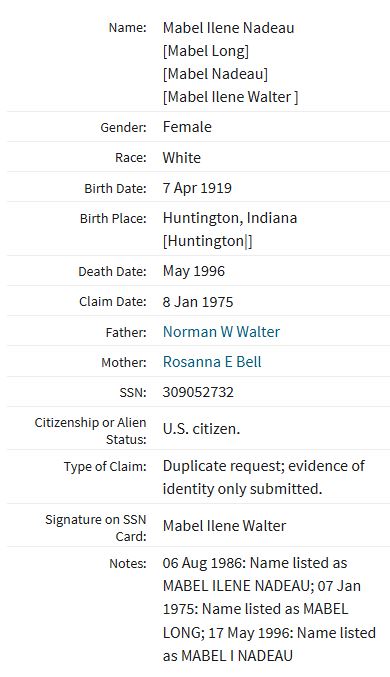This screenshot has width=390, height=677.
Task: Click the birth place Huntington, Indiana
Action: pos(230,218)
